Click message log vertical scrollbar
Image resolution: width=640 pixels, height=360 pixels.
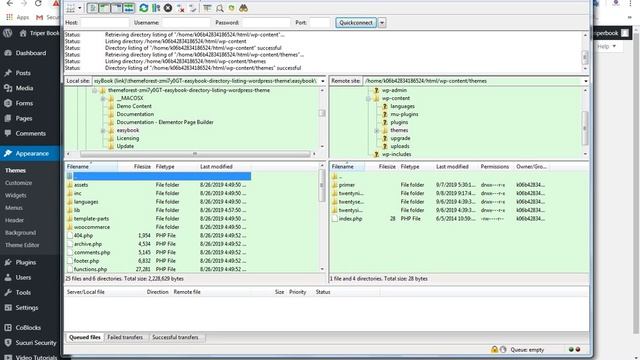tap(585, 57)
